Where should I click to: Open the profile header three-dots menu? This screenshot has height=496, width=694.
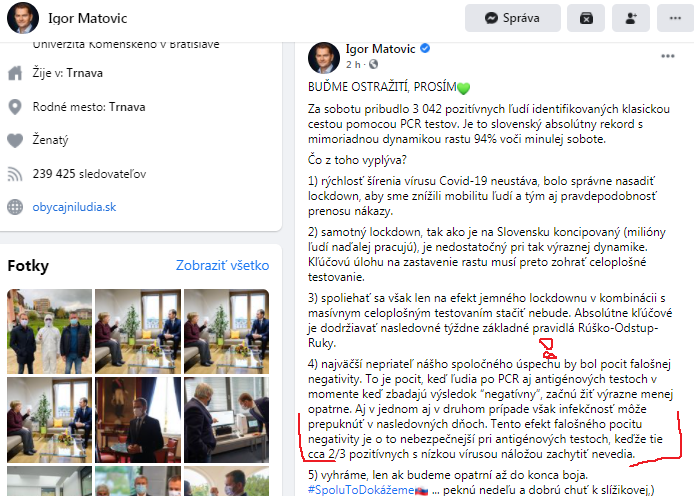(x=675, y=18)
